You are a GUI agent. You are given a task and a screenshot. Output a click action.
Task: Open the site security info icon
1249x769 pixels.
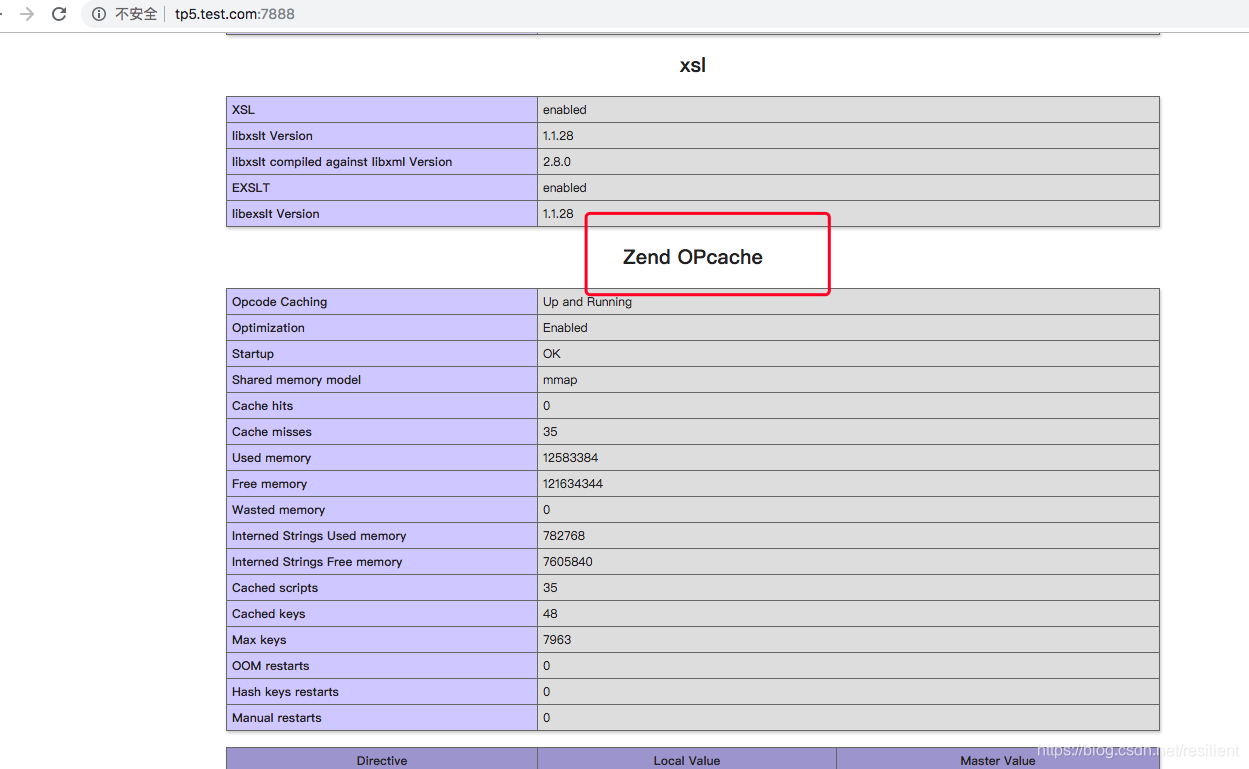point(99,14)
